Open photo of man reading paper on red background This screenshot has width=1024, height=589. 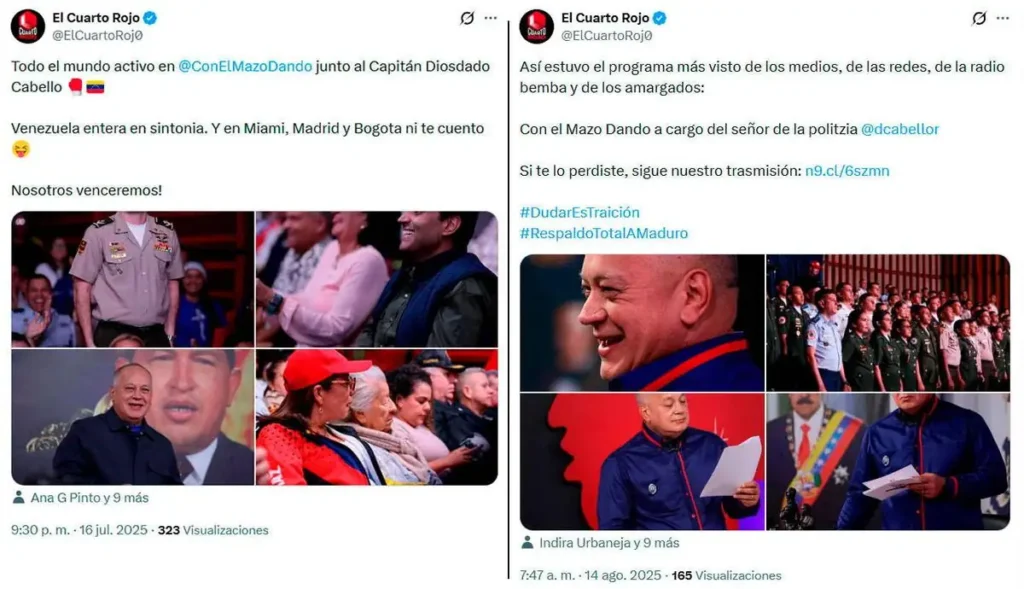coord(642,462)
